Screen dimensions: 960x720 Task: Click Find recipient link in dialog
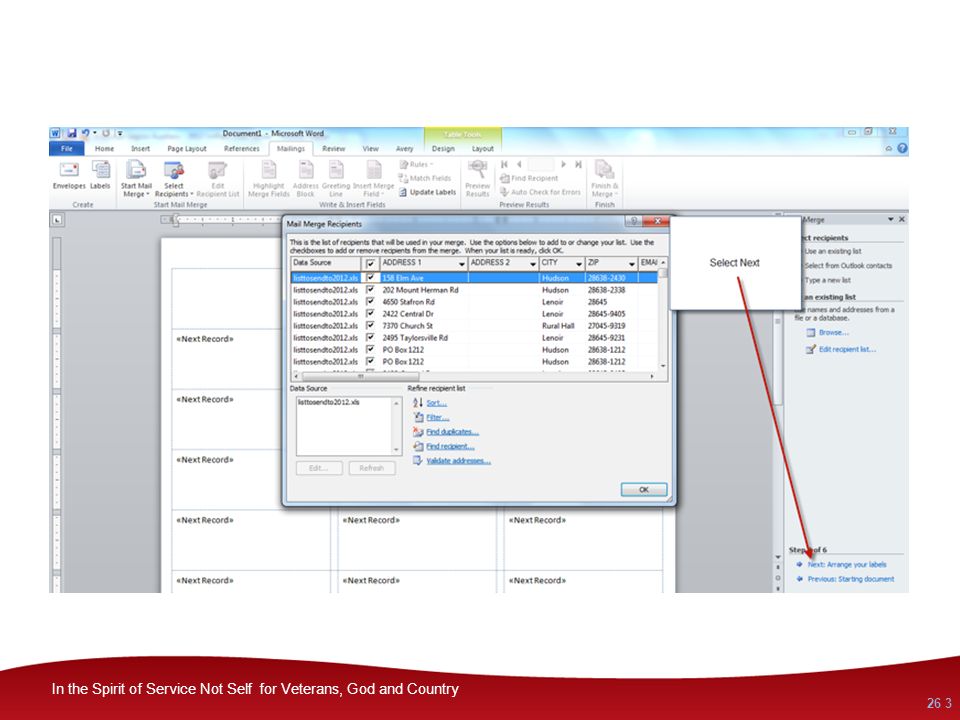[450, 447]
